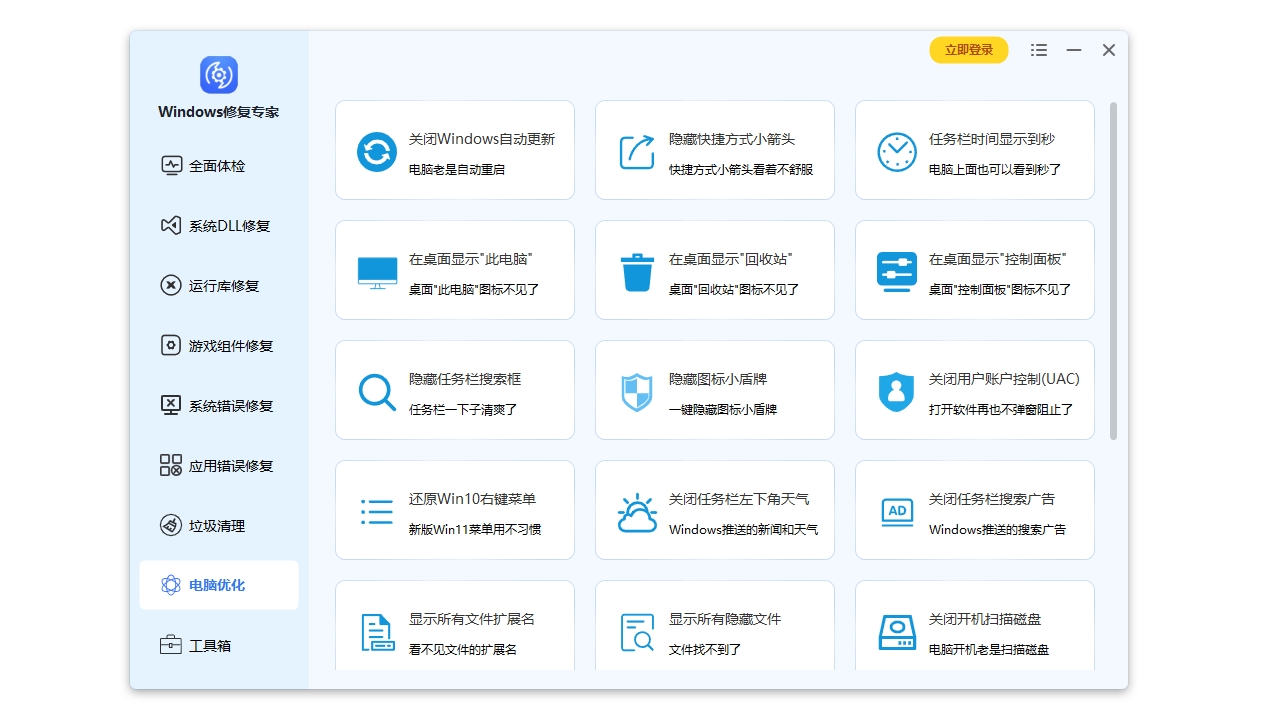Click the clock icon for 任务栏时间显示到秒
This screenshot has height=720, width=1280.
(x=896, y=150)
